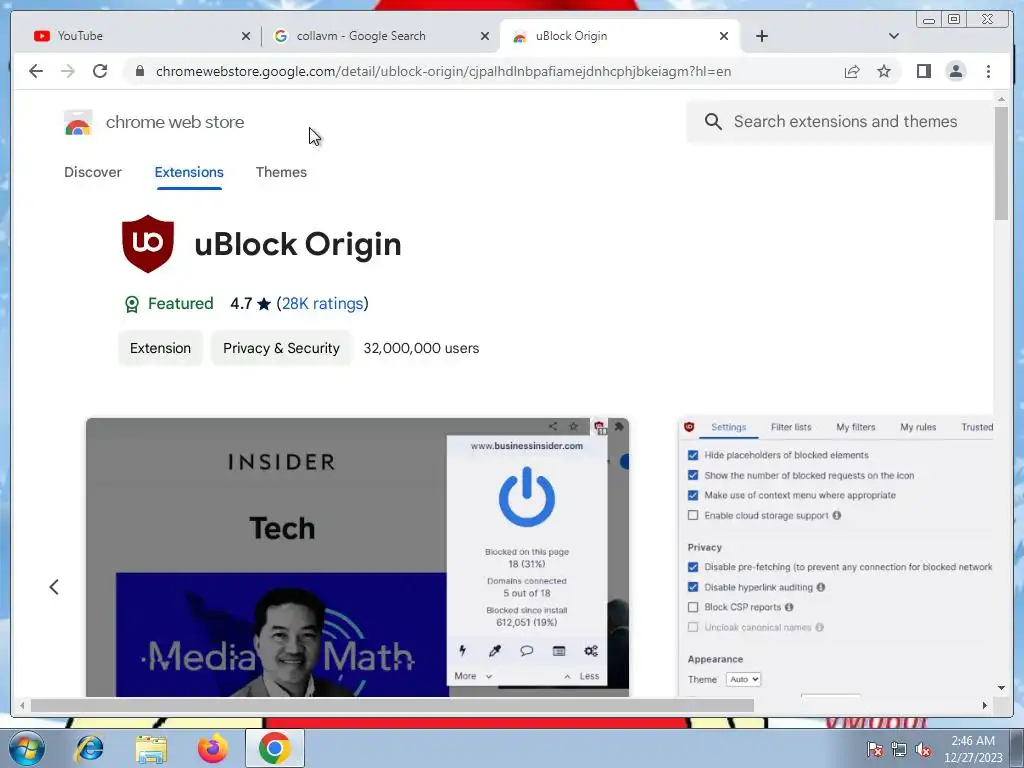Click the Extension category chip

(160, 348)
